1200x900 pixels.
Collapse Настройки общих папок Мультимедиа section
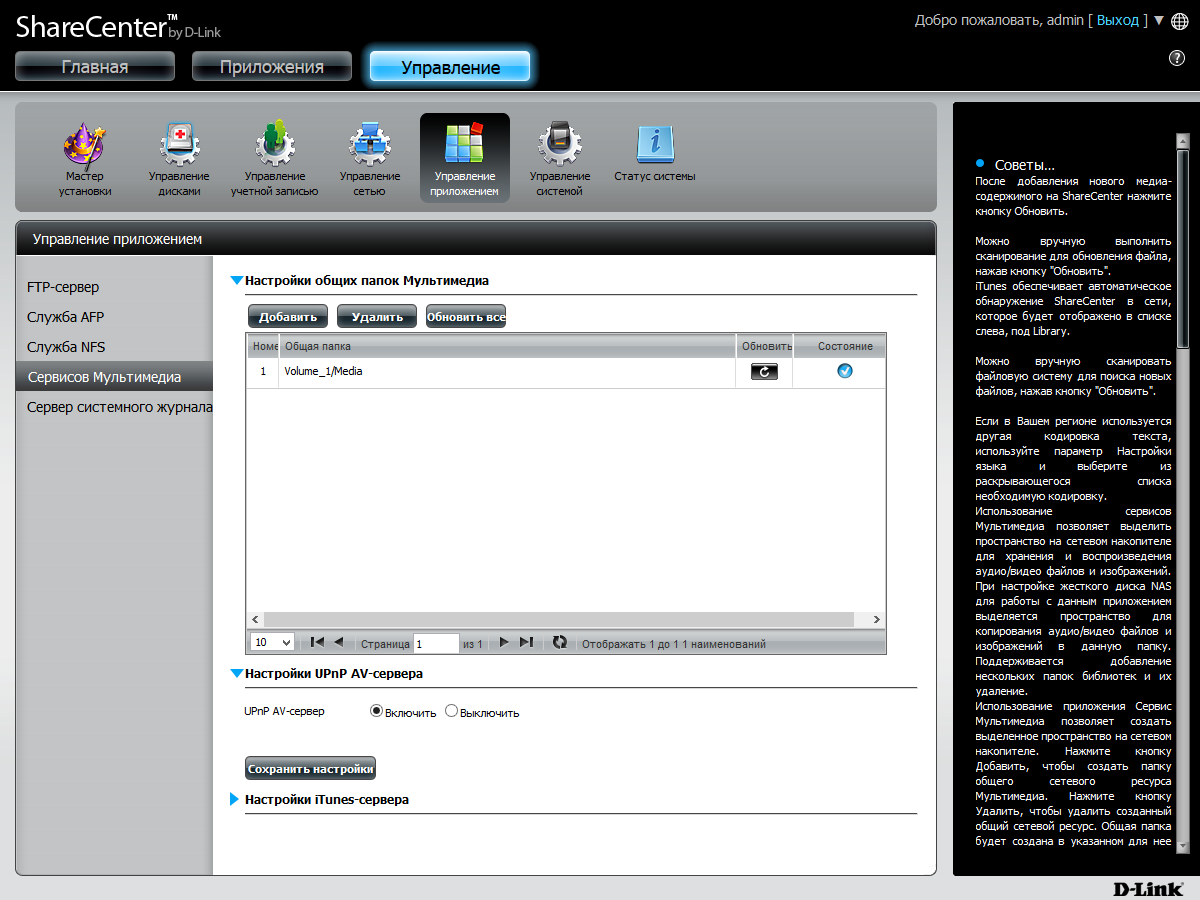tap(237, 282)
